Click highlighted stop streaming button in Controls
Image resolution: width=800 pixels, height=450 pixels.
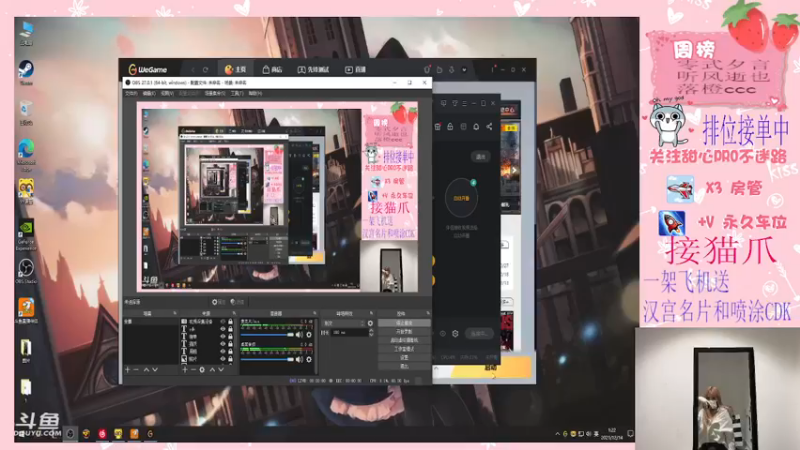pyautogui.click(x=404, y=323)
